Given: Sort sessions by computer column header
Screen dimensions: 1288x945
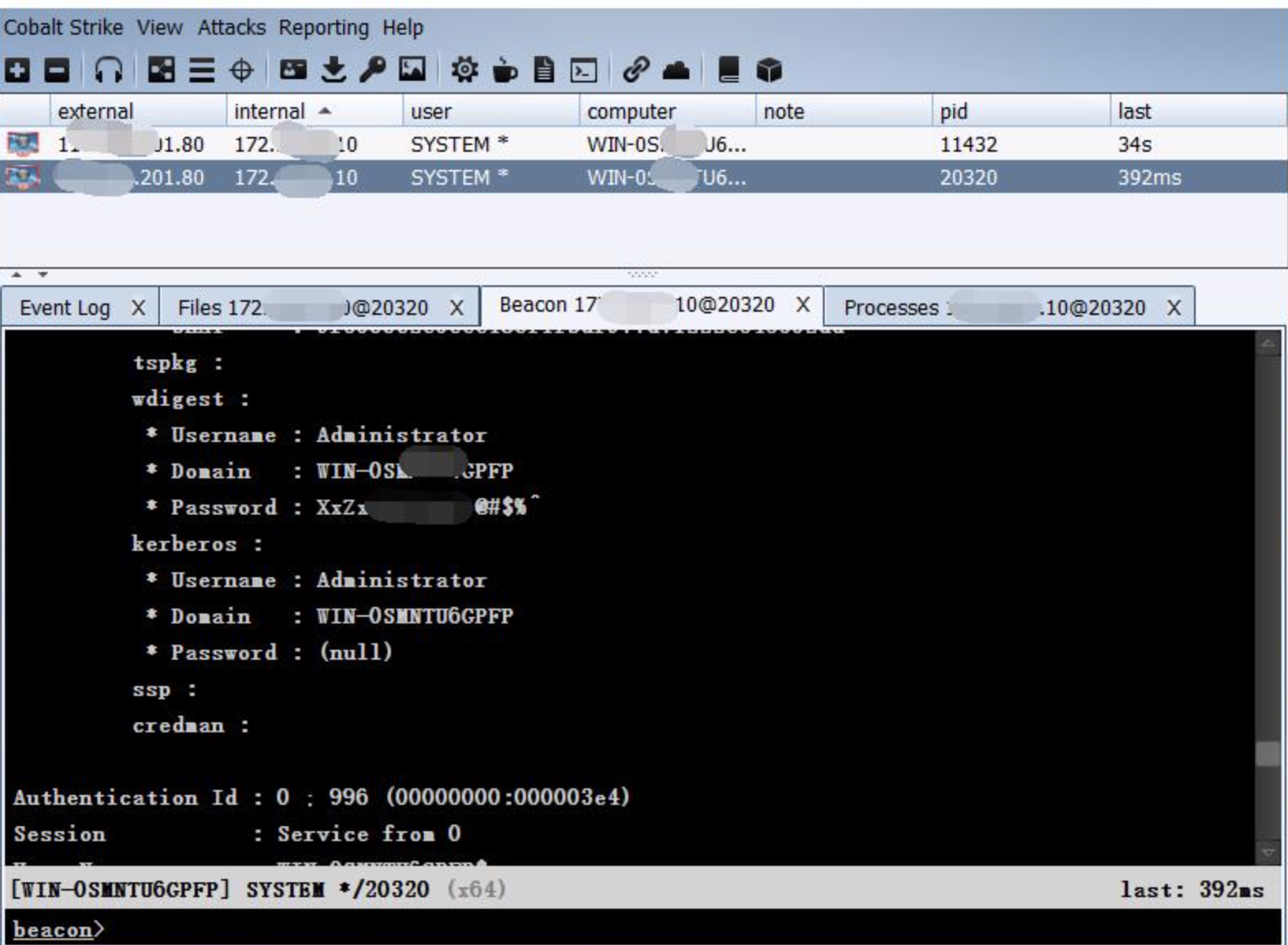Looking at the screenshot, I should point(668,110).
